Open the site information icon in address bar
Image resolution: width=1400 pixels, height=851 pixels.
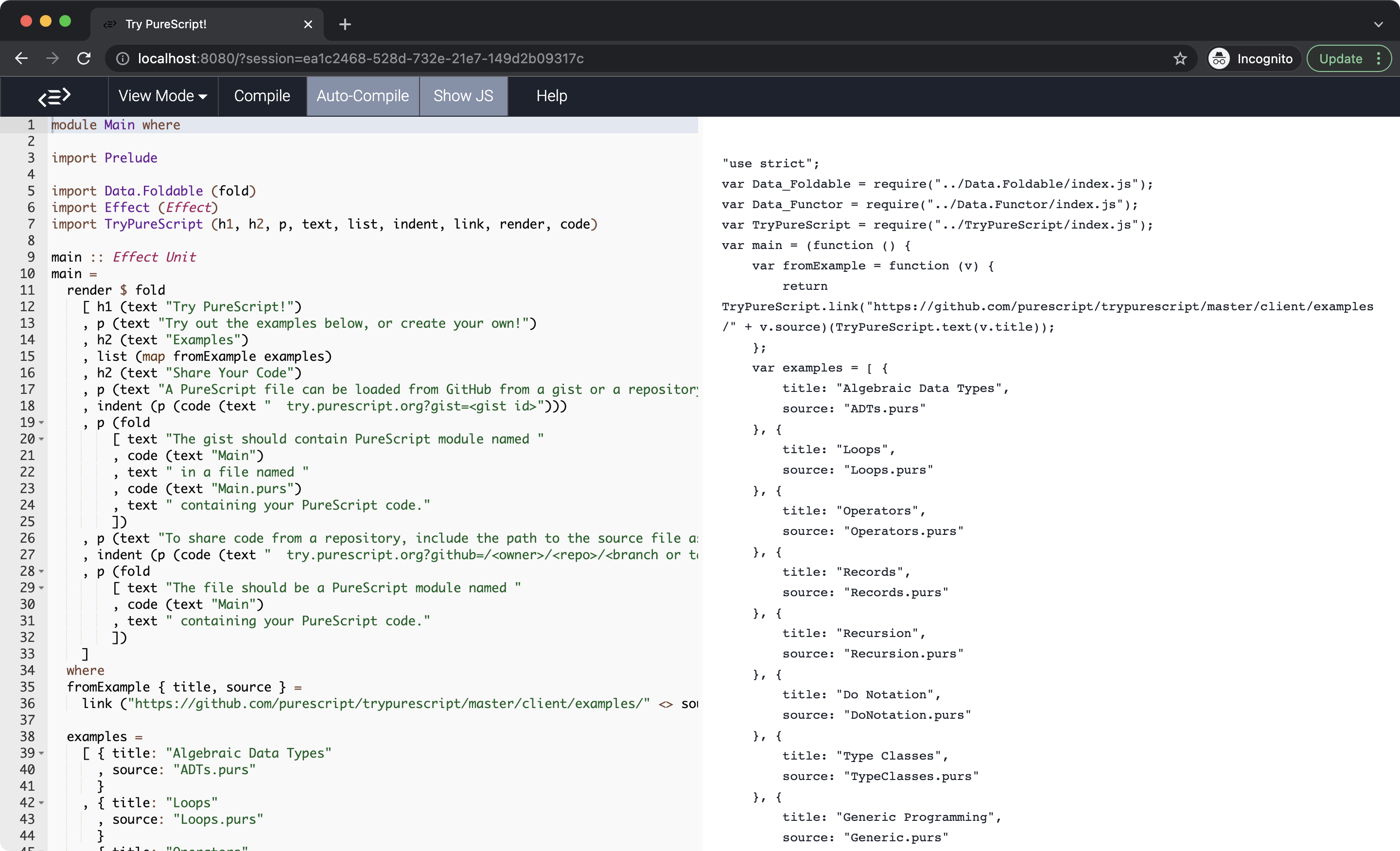122,58
